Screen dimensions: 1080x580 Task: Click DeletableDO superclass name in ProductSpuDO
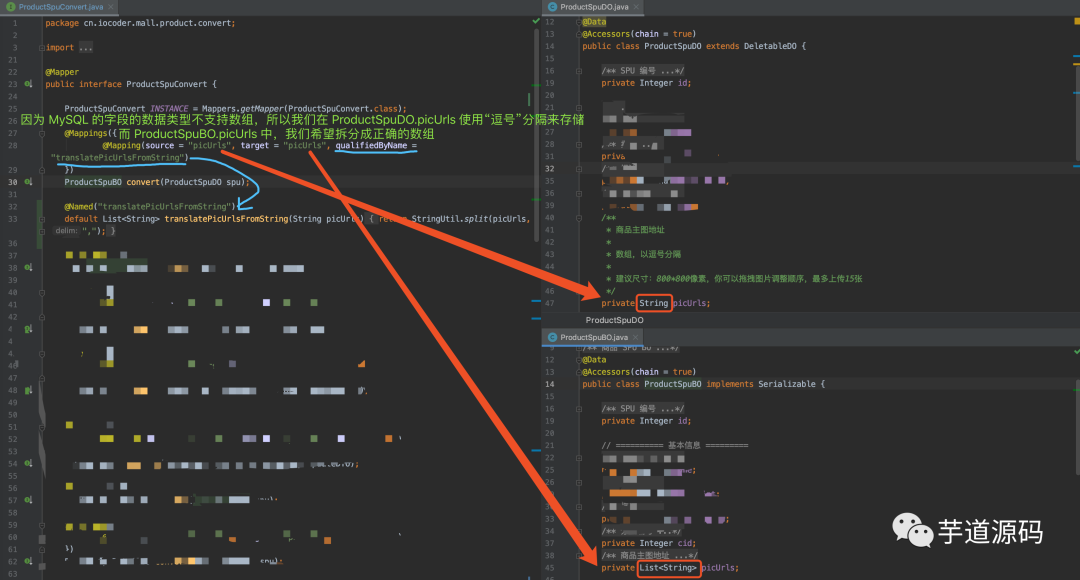click(770, 46)
